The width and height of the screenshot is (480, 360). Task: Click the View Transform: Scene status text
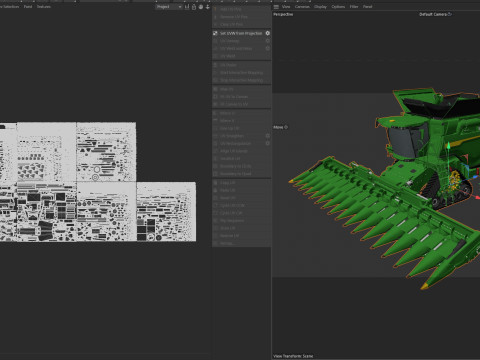tap(293, 356)
